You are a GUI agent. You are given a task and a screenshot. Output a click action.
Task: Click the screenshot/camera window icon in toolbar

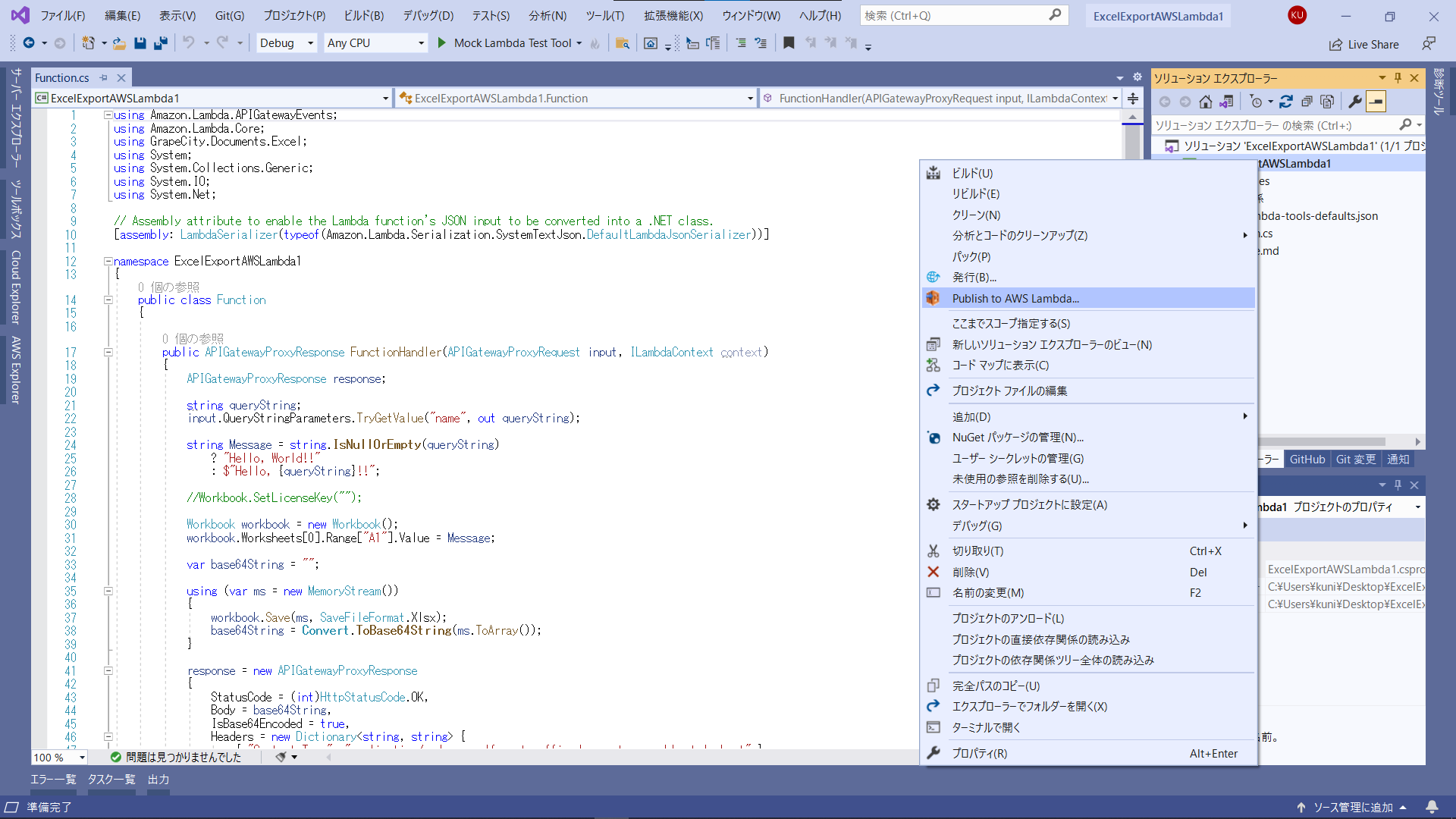click(x=651, y=43)
